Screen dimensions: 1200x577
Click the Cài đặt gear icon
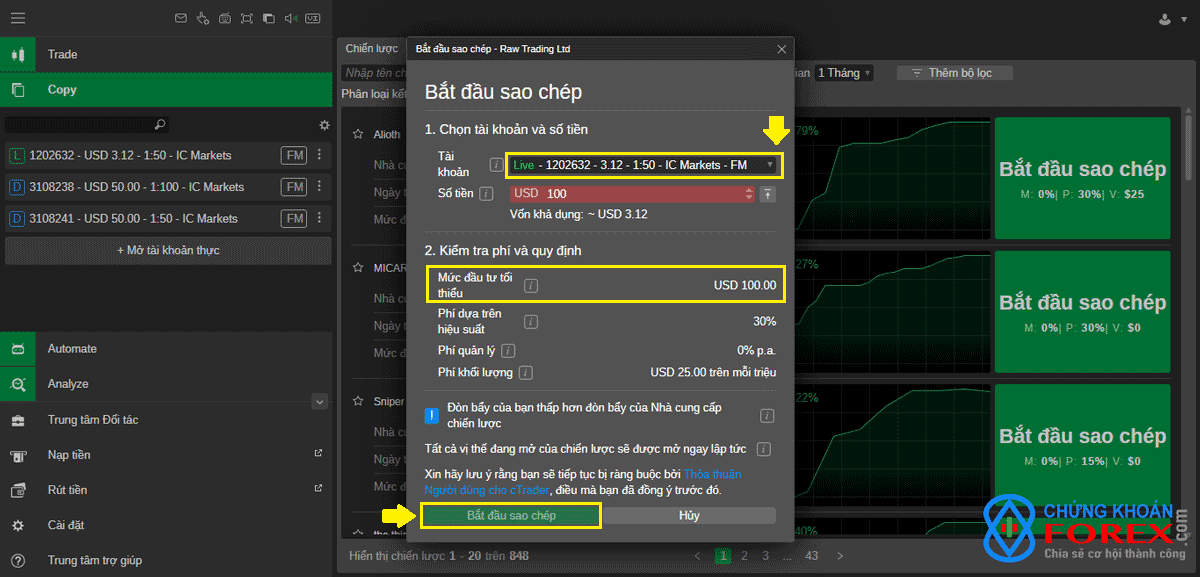click(17, 525)
